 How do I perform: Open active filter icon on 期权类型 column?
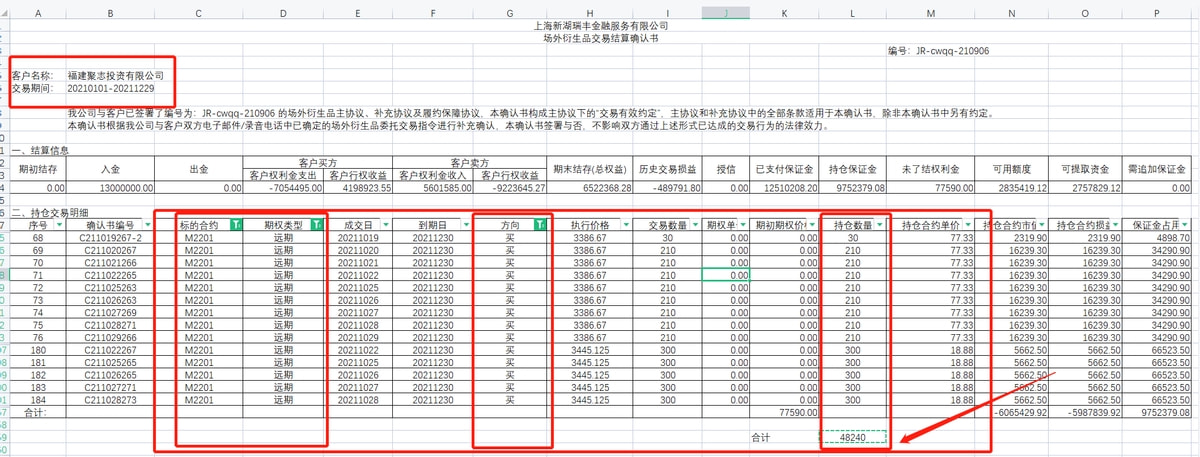click(318, 226)
